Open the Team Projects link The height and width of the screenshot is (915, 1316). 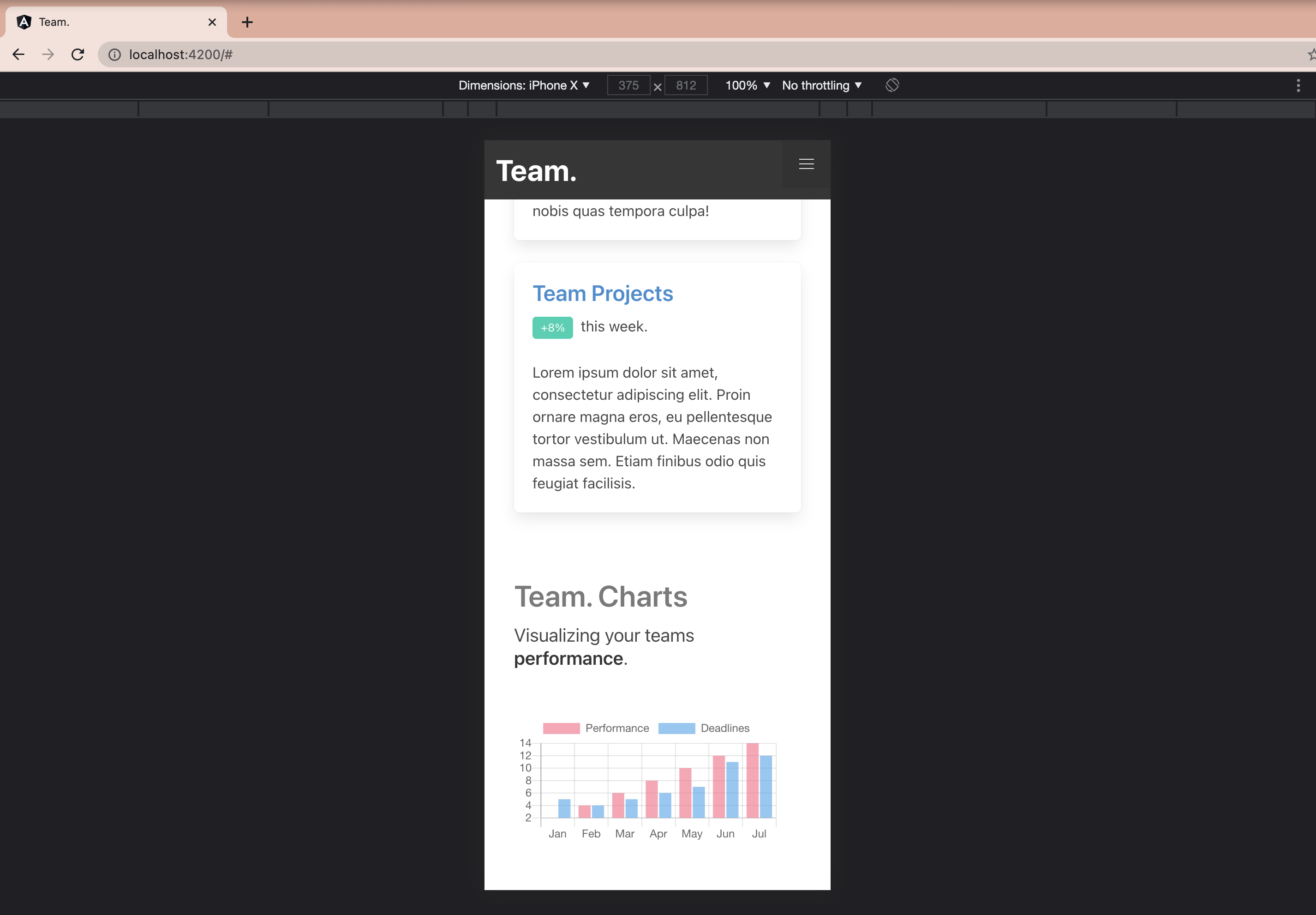(x=602, y=294)
